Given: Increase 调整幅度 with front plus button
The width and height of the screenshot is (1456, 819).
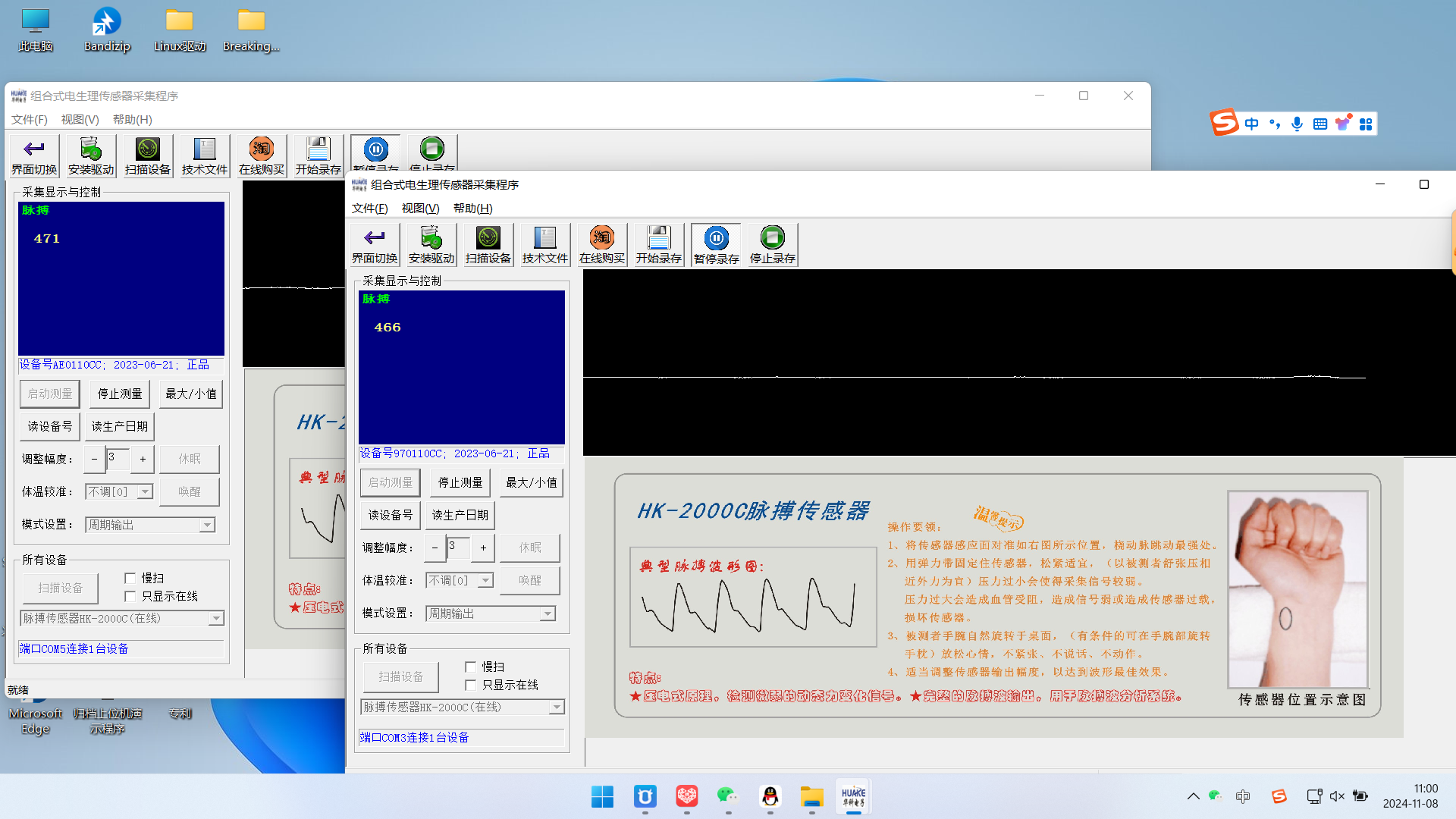Looking at the screenshot, I should pos(483,548).
